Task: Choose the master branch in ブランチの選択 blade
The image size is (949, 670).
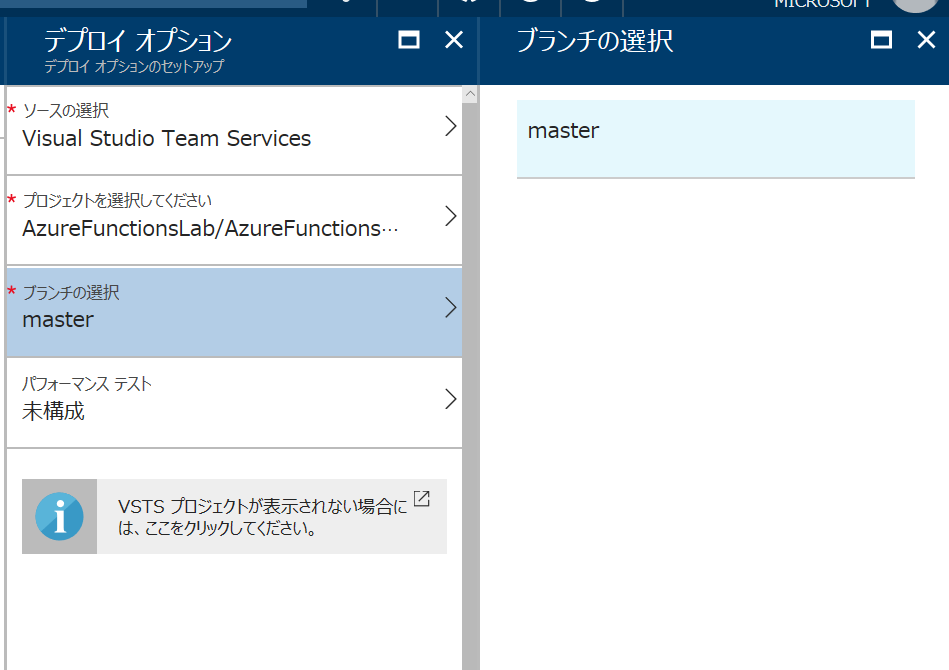Action: pos(715,139)
